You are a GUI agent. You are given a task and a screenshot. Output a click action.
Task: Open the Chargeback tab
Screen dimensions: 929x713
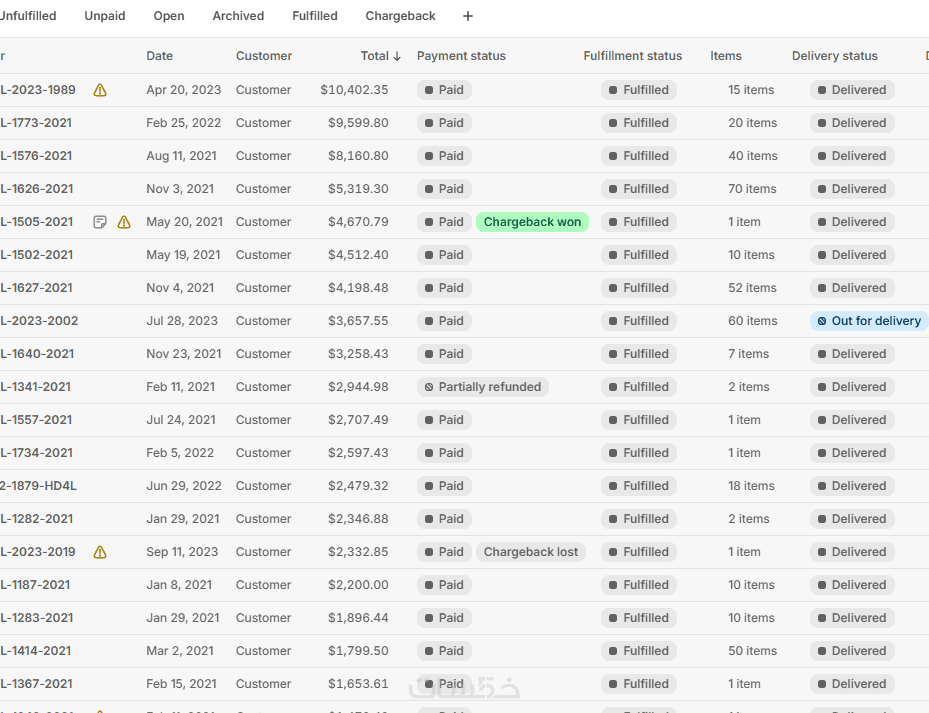tap(400, 16)
